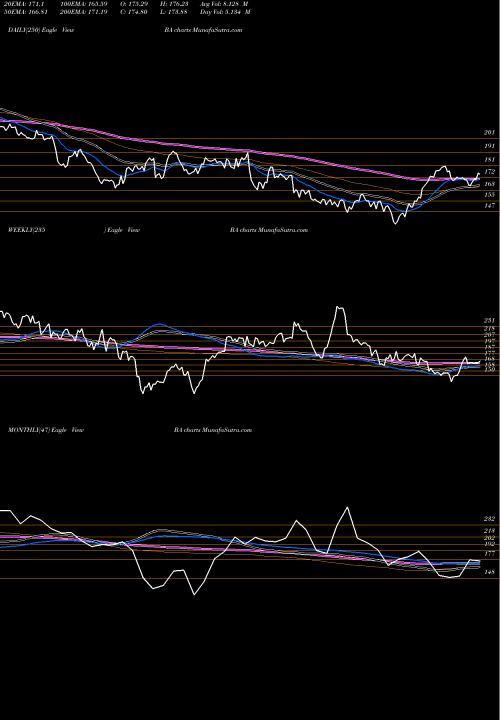Click the MONTHLY(47) Eagle View title

[46, 430]
